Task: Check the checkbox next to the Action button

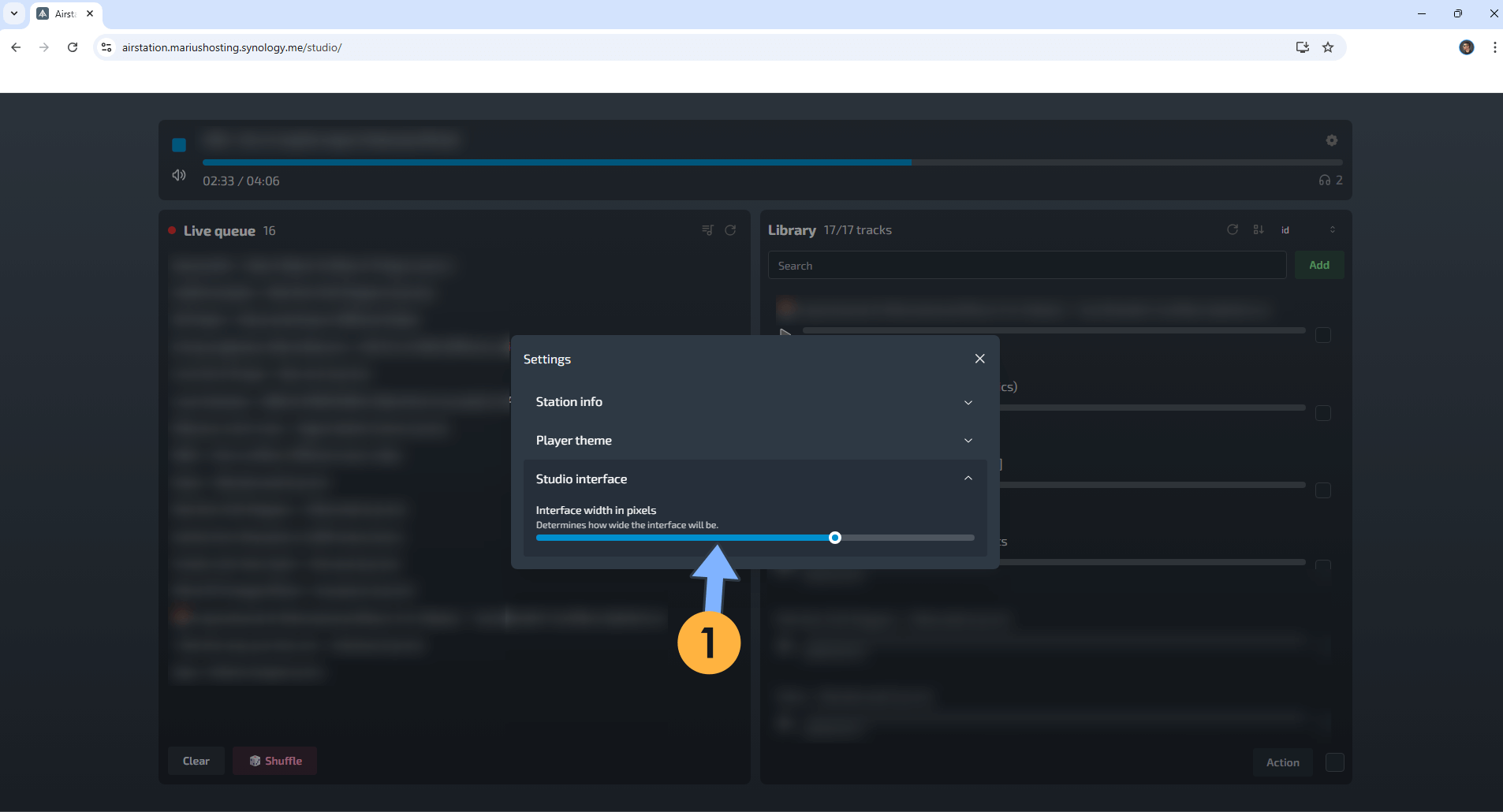Action: pyautogui.click(x=1334, y=762)
